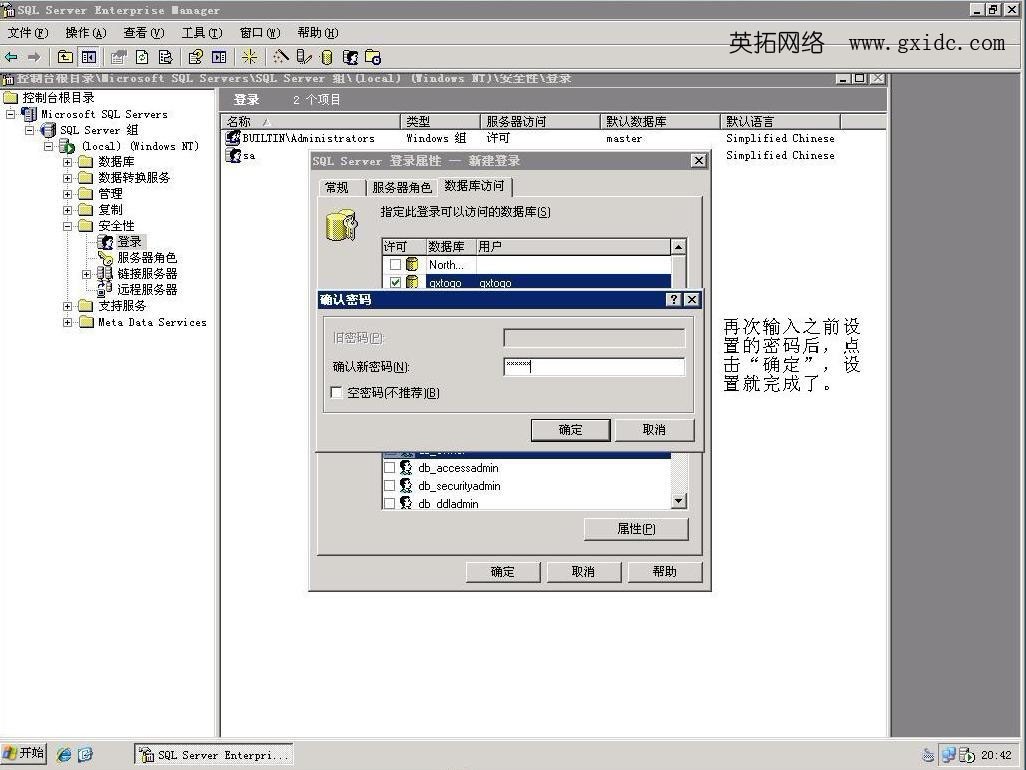
Task: Click the Up One Level toolbar icon
Action: [65, 57]
